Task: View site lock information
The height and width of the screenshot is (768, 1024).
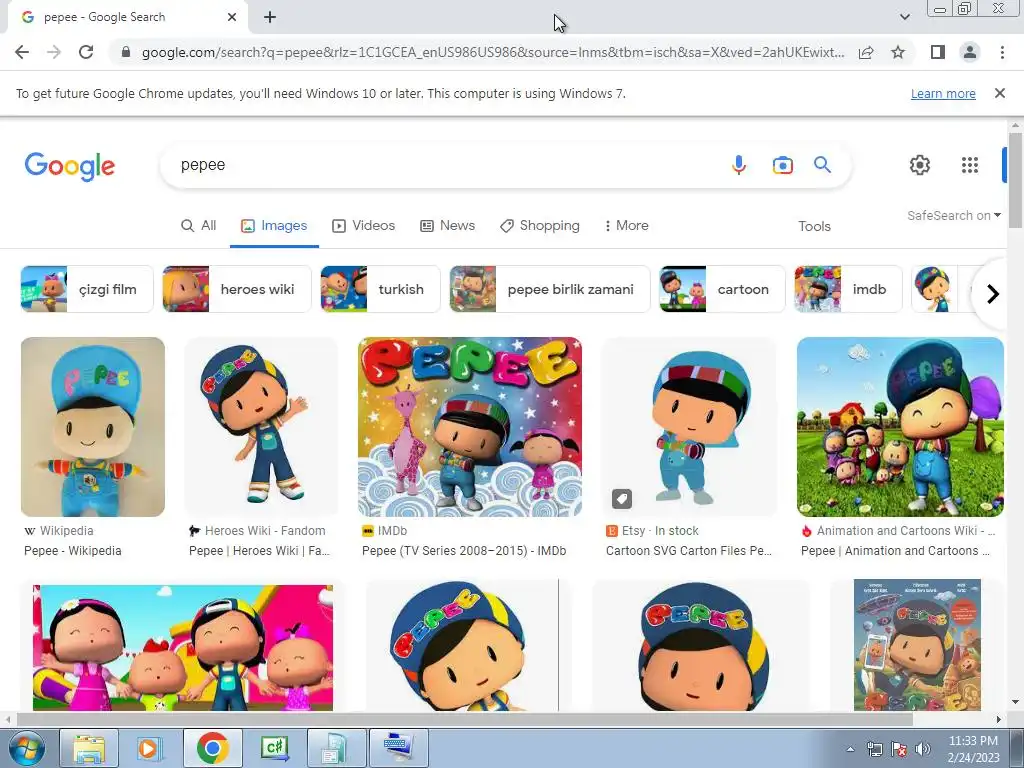Action: pyautogui.click(x=126, y=52)
